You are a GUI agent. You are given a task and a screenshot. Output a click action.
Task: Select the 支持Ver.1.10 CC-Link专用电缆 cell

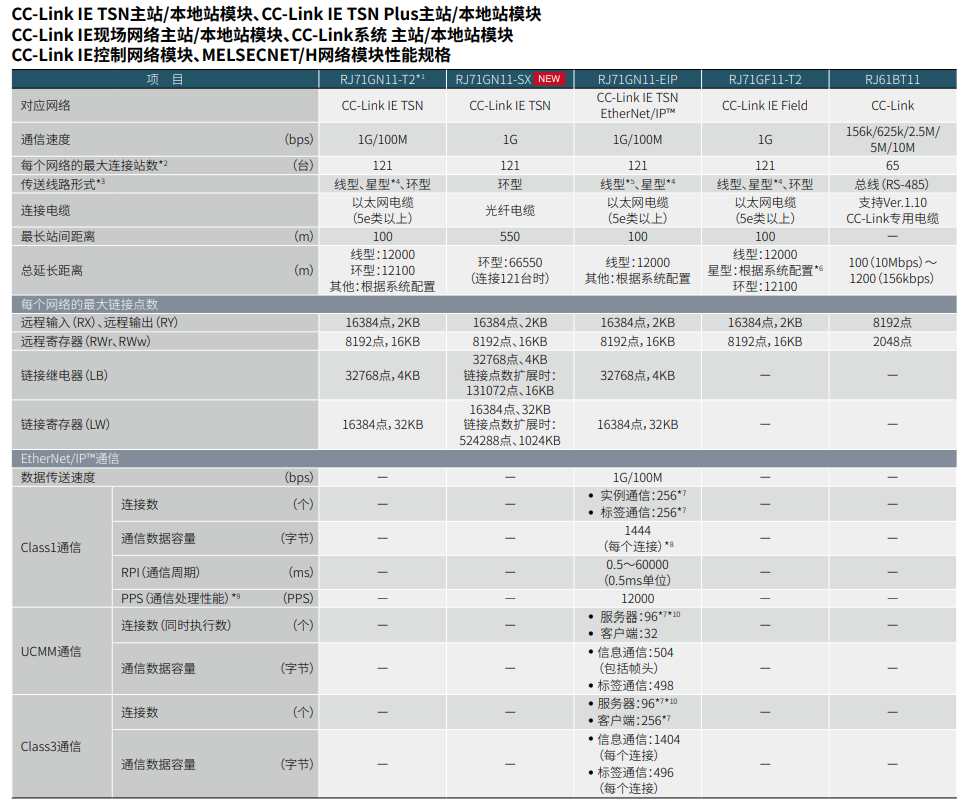[x=892, y=211]
